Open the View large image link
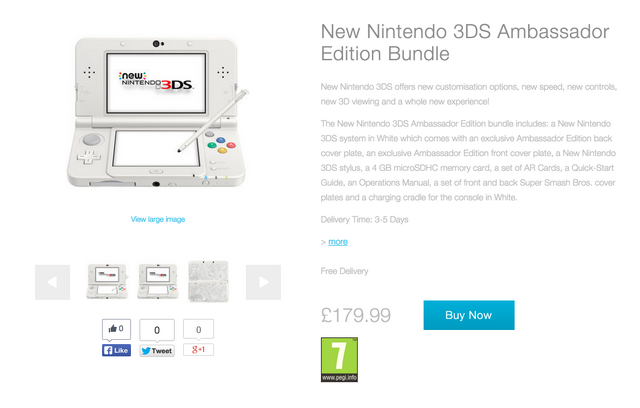This screenshot has width=640, height=408. click(x=158, y=220)
